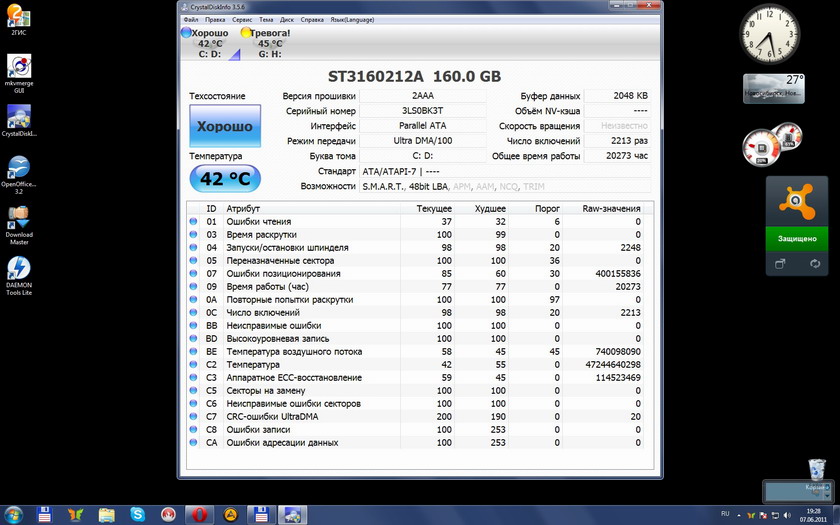Select the firmware version 2AAA field
This screenshot has height=525, width=840.
click(423, 96)
